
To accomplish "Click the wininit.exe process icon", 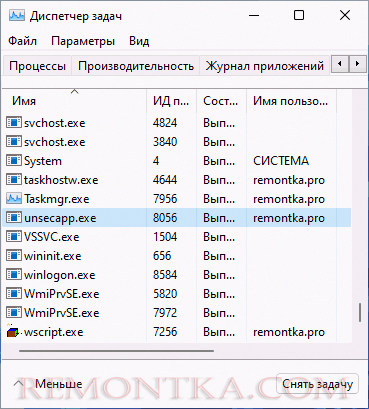I will pos(14,256).
